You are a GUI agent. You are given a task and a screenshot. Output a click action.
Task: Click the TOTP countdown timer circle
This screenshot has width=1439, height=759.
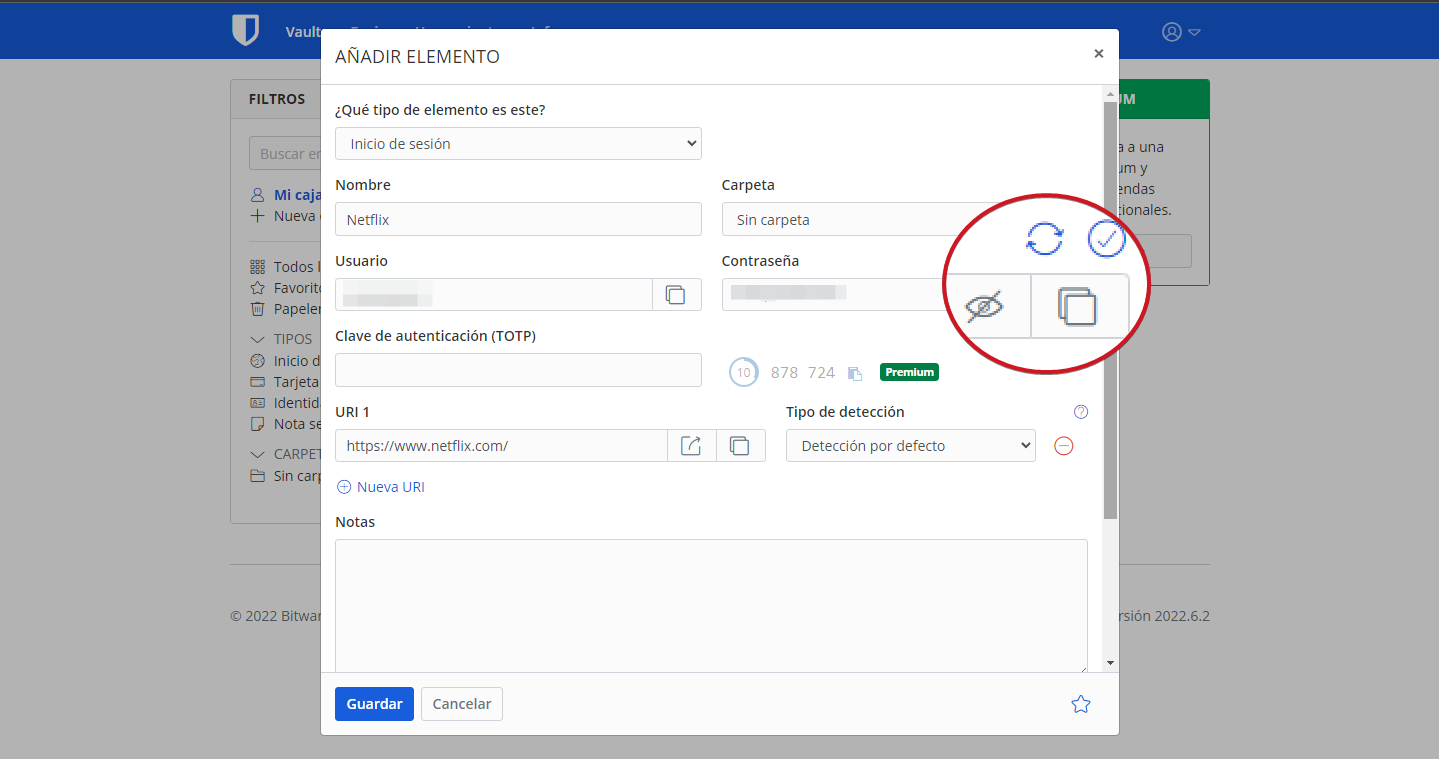(x=743, y=372)
